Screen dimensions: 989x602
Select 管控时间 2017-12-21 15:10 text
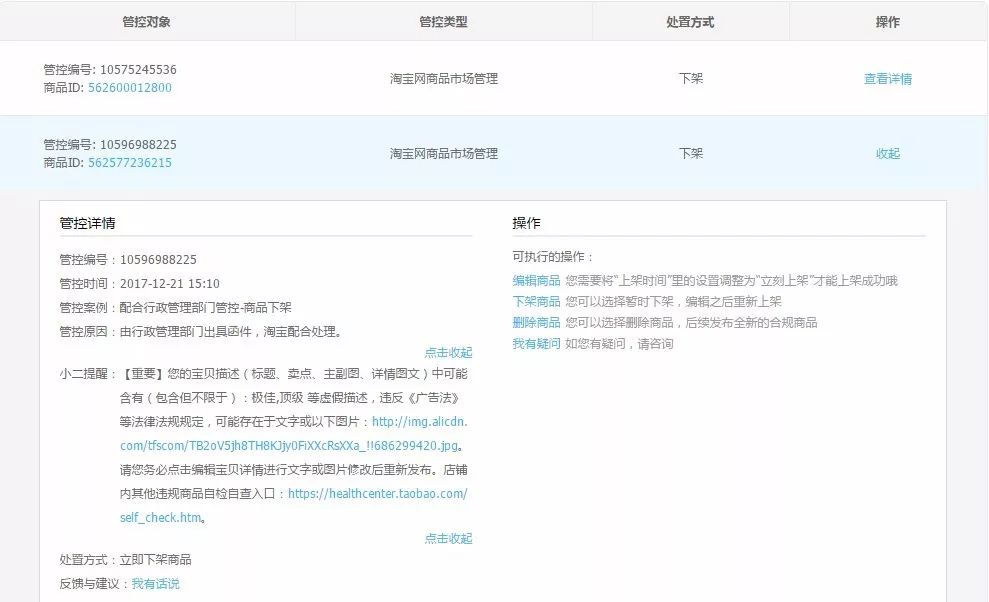(139, 284)
